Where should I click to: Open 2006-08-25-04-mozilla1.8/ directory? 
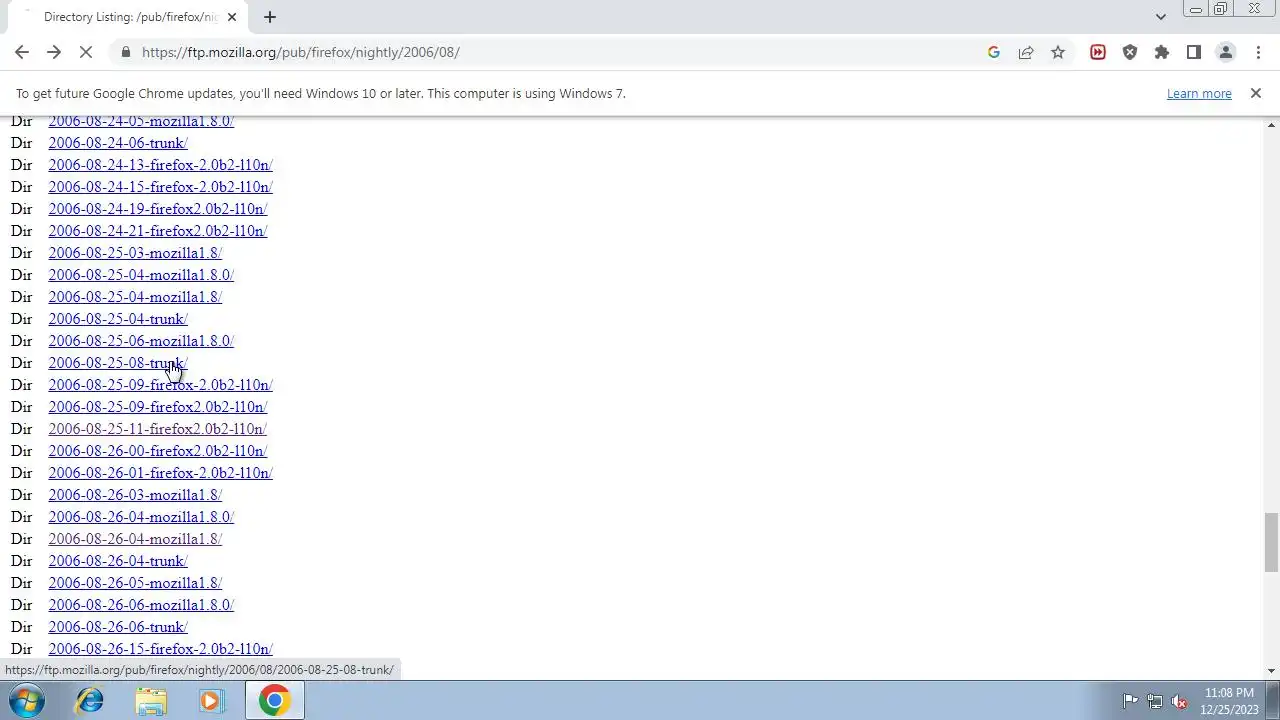(135, 297)
